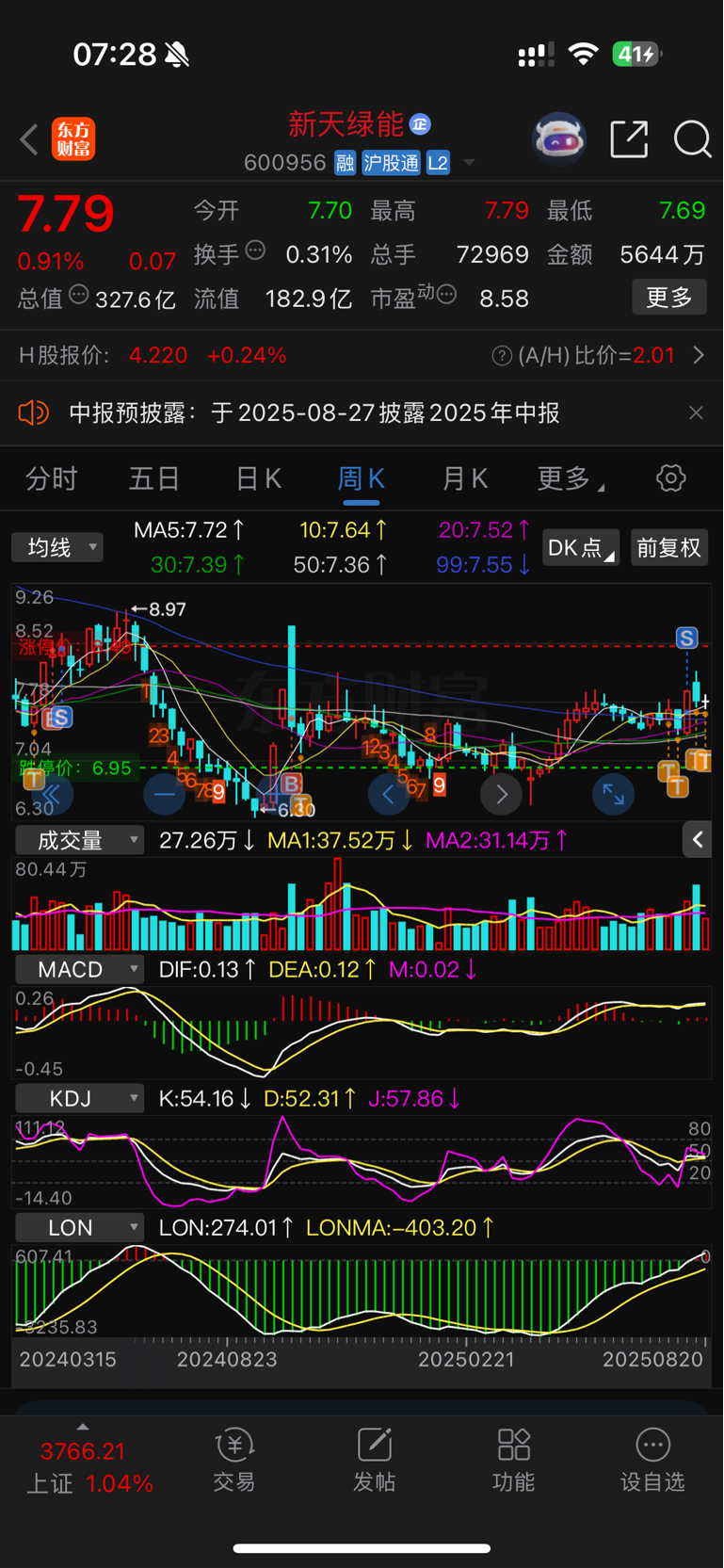Switch to 五日 tab

154,478
